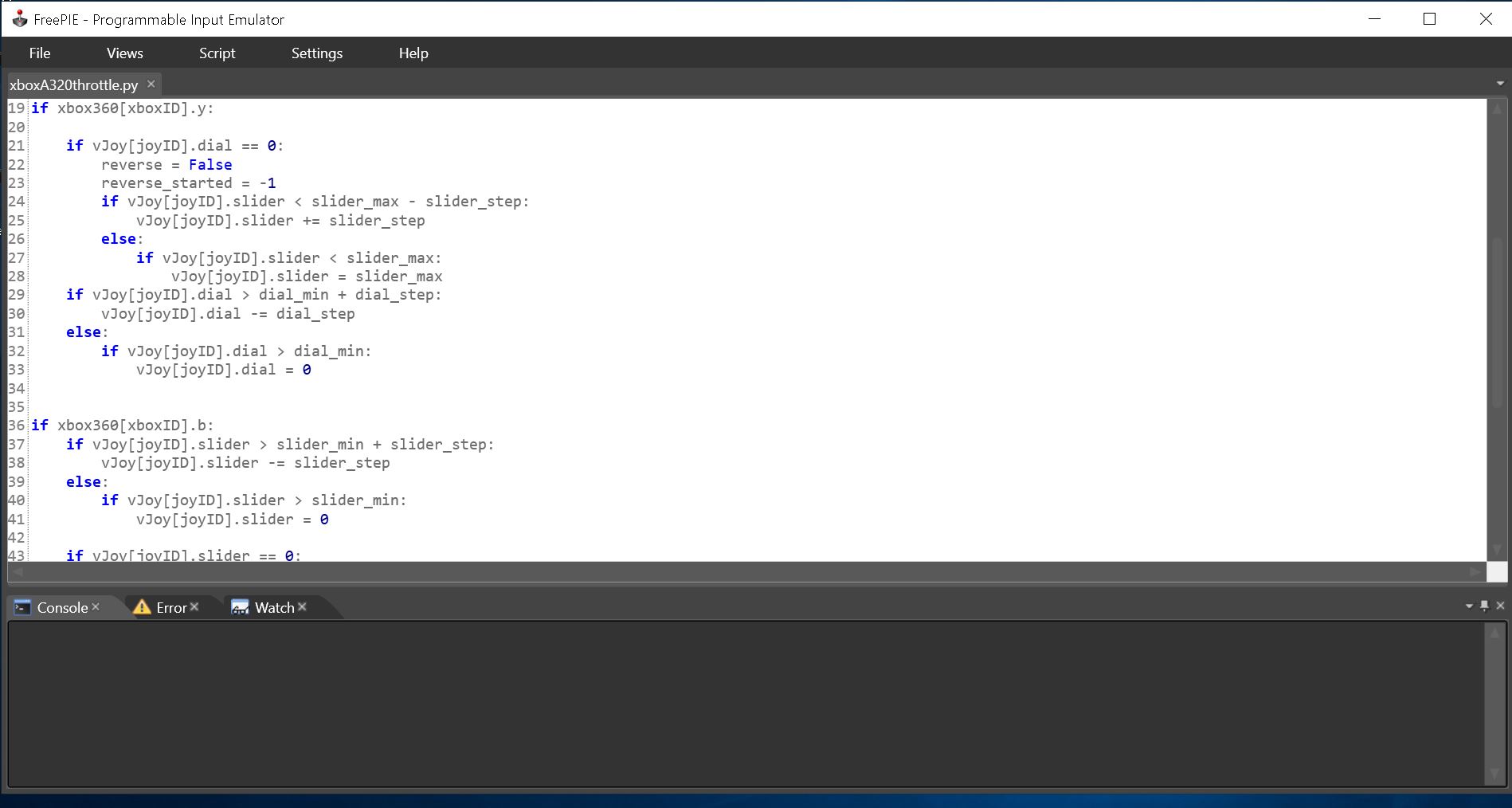Close the Console tab

point(96,607)
